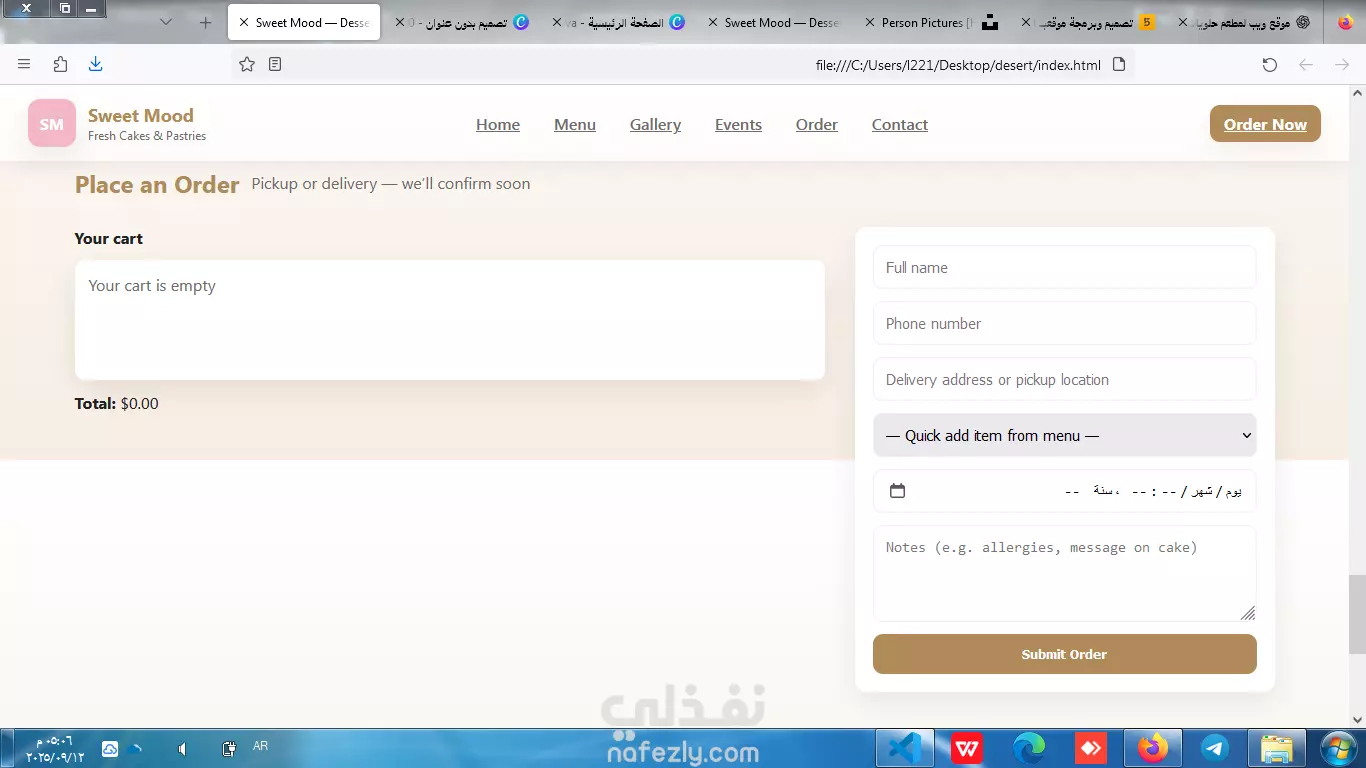Jump to the Order nav link
The image size is (1366, 768).
click(x=817, y=125)
